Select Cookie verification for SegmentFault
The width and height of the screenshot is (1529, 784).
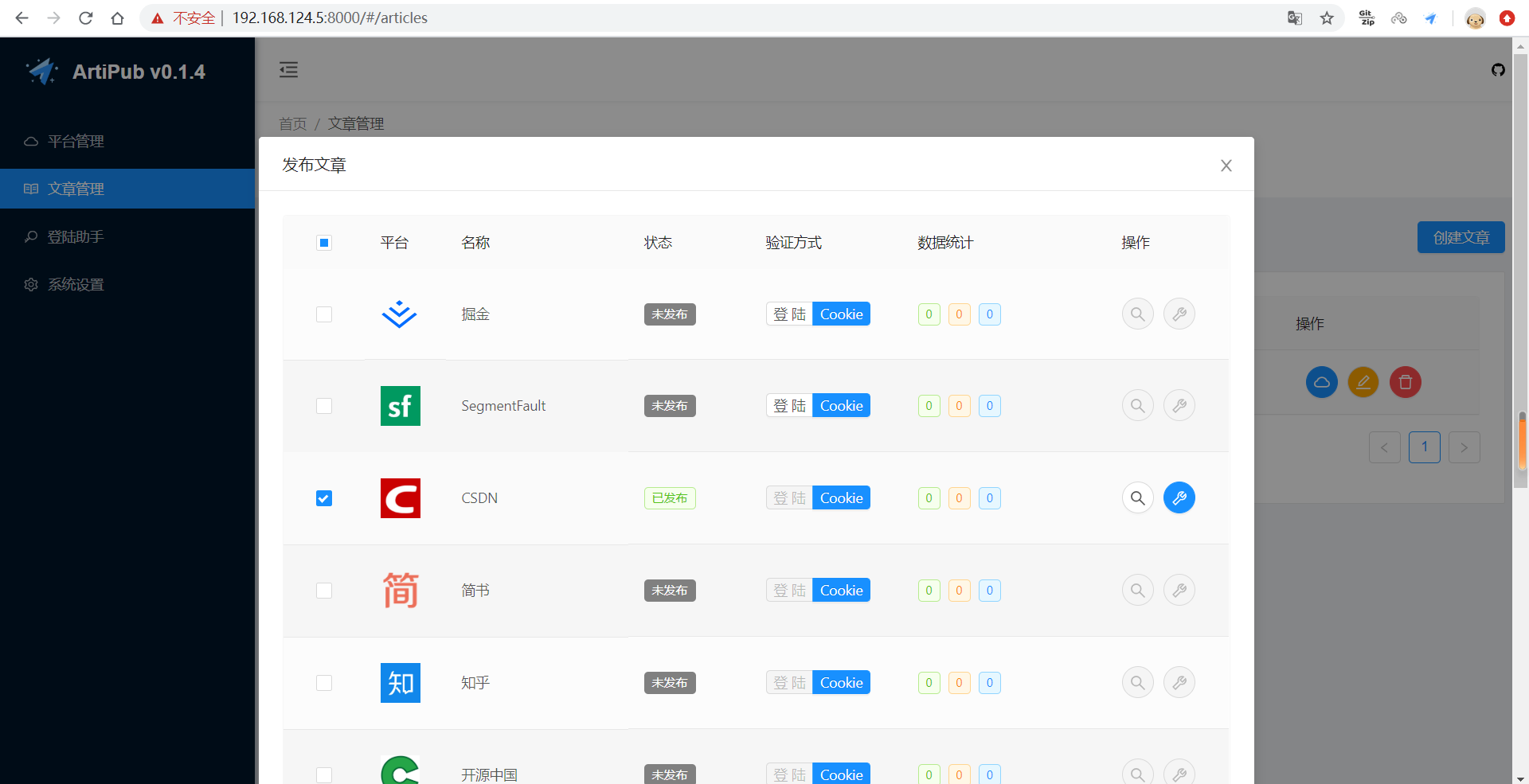[842, 406]
